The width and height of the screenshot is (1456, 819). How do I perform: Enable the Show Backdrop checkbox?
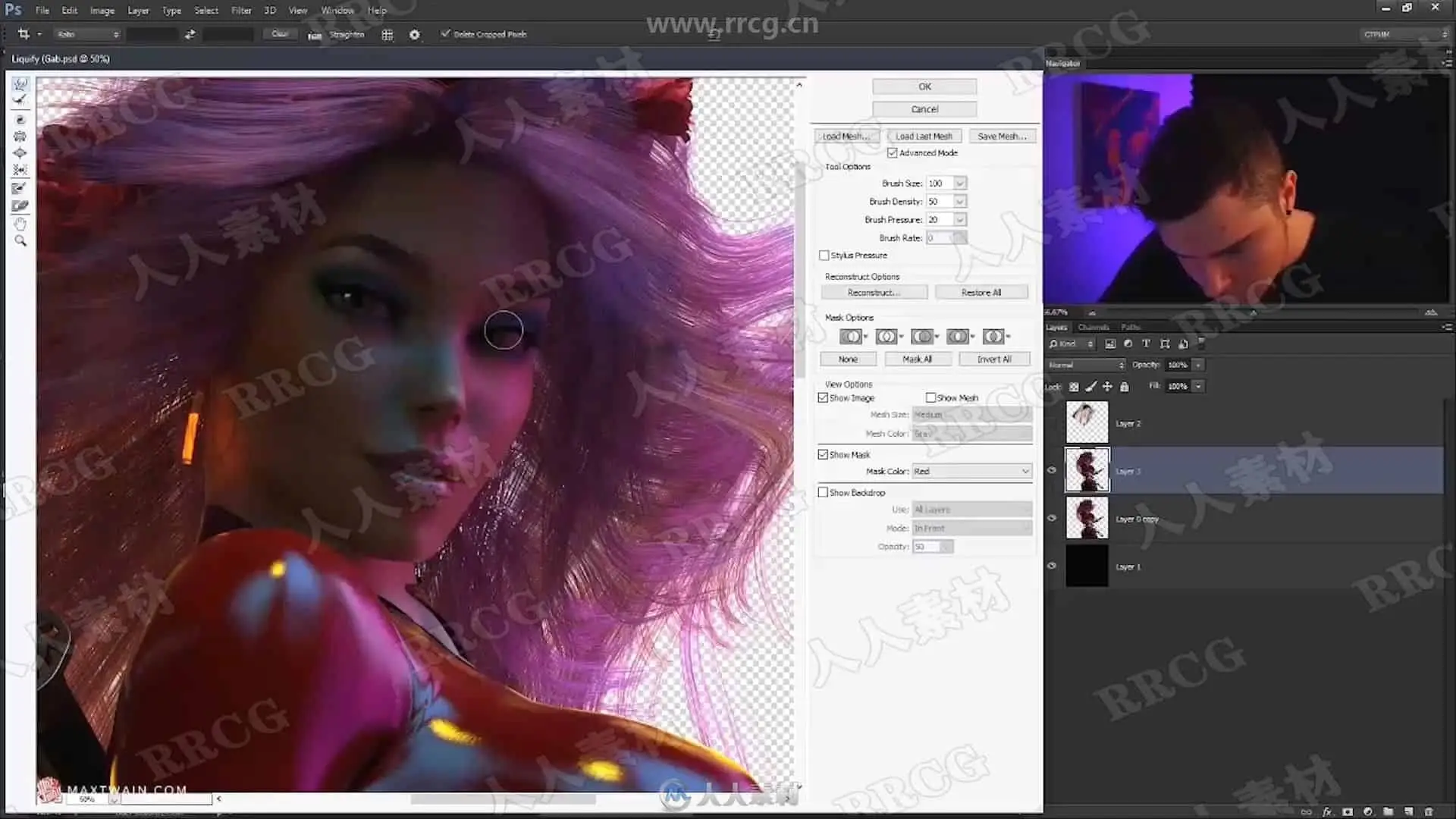(823, 492)
